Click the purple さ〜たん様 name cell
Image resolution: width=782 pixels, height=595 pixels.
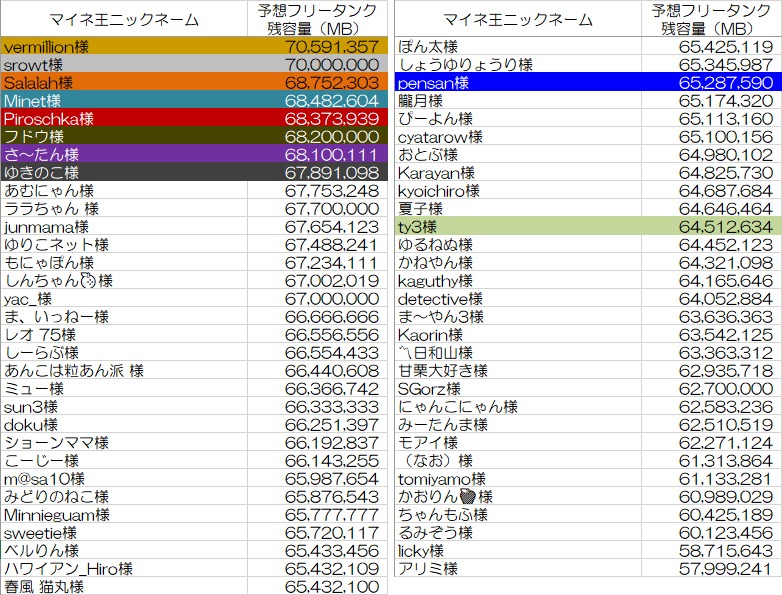[x=123, y=154]
